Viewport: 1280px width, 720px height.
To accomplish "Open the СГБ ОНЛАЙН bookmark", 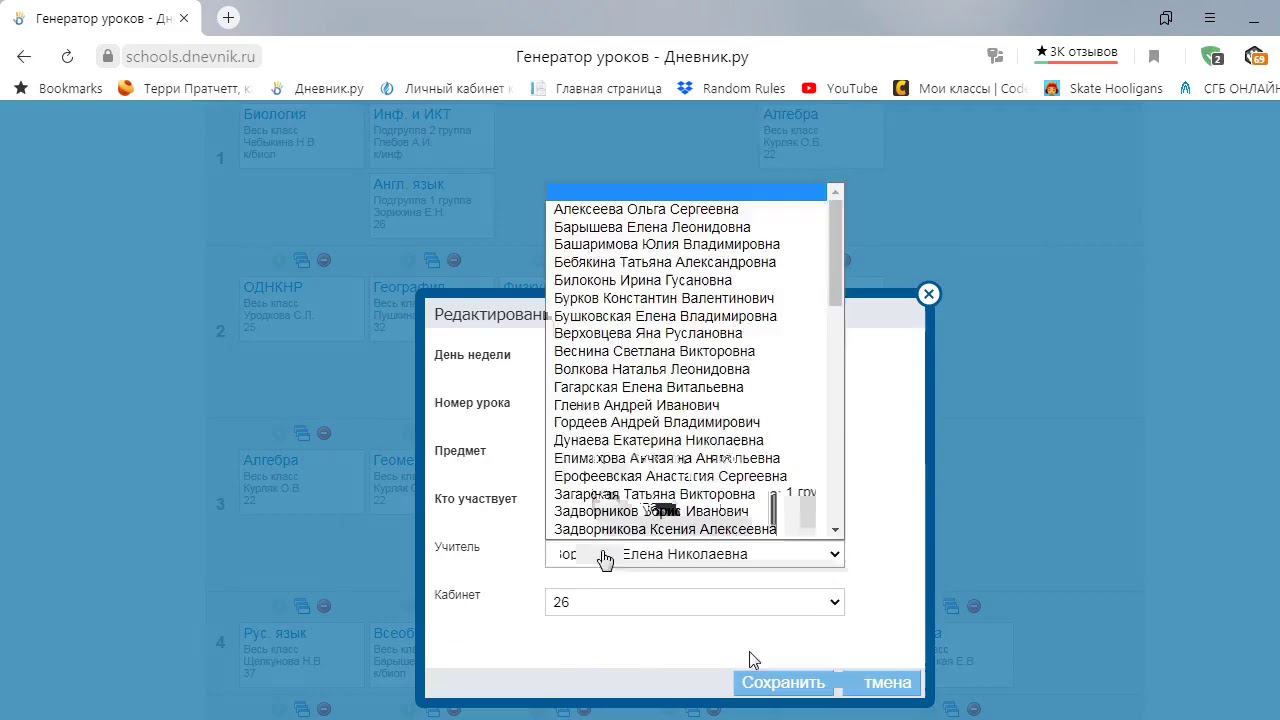I will [1229, 88].
